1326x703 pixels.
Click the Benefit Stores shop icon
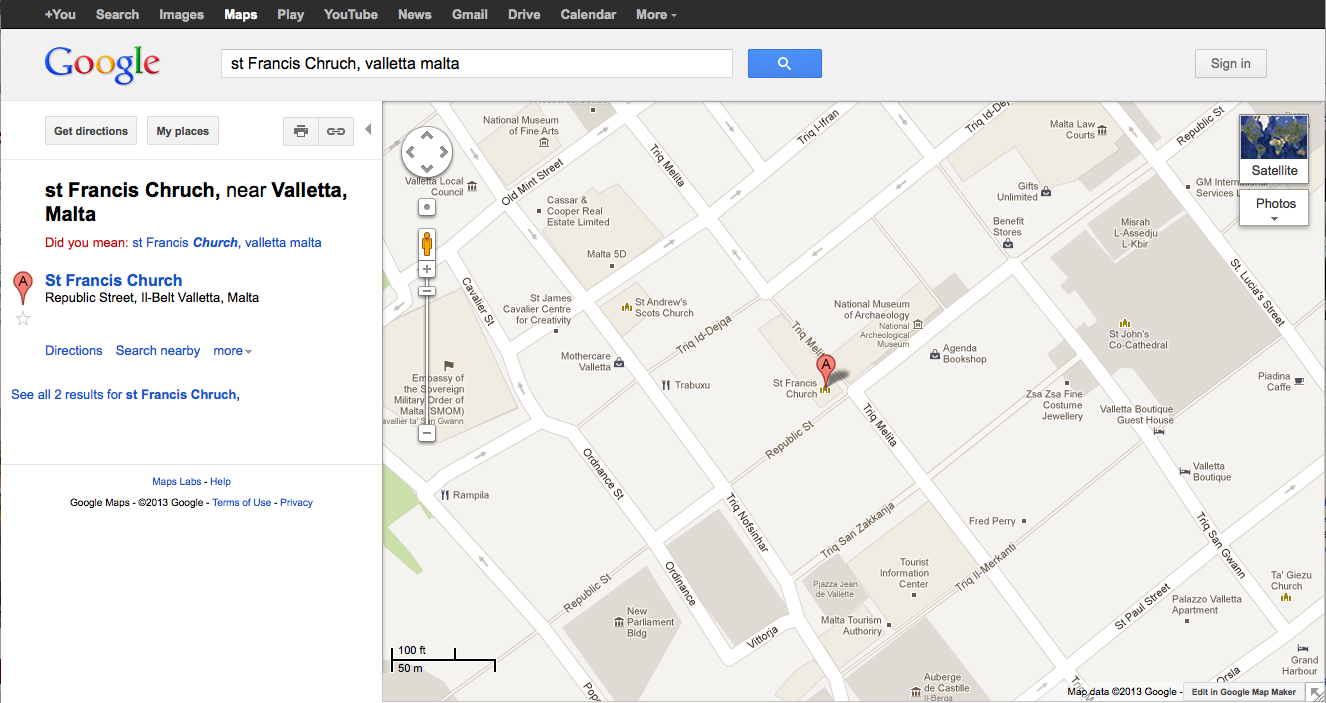pos(1008,243)
